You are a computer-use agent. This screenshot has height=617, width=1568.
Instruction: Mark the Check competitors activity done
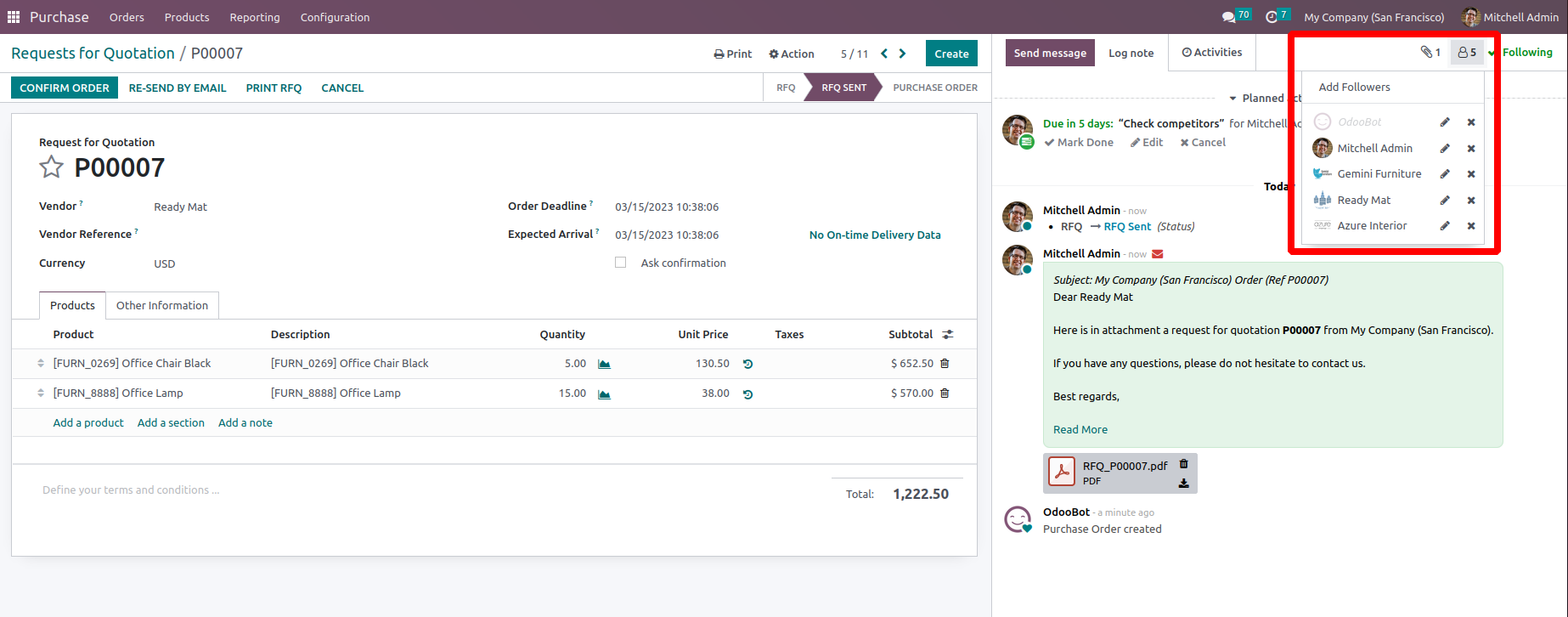tap(1079, 143)
